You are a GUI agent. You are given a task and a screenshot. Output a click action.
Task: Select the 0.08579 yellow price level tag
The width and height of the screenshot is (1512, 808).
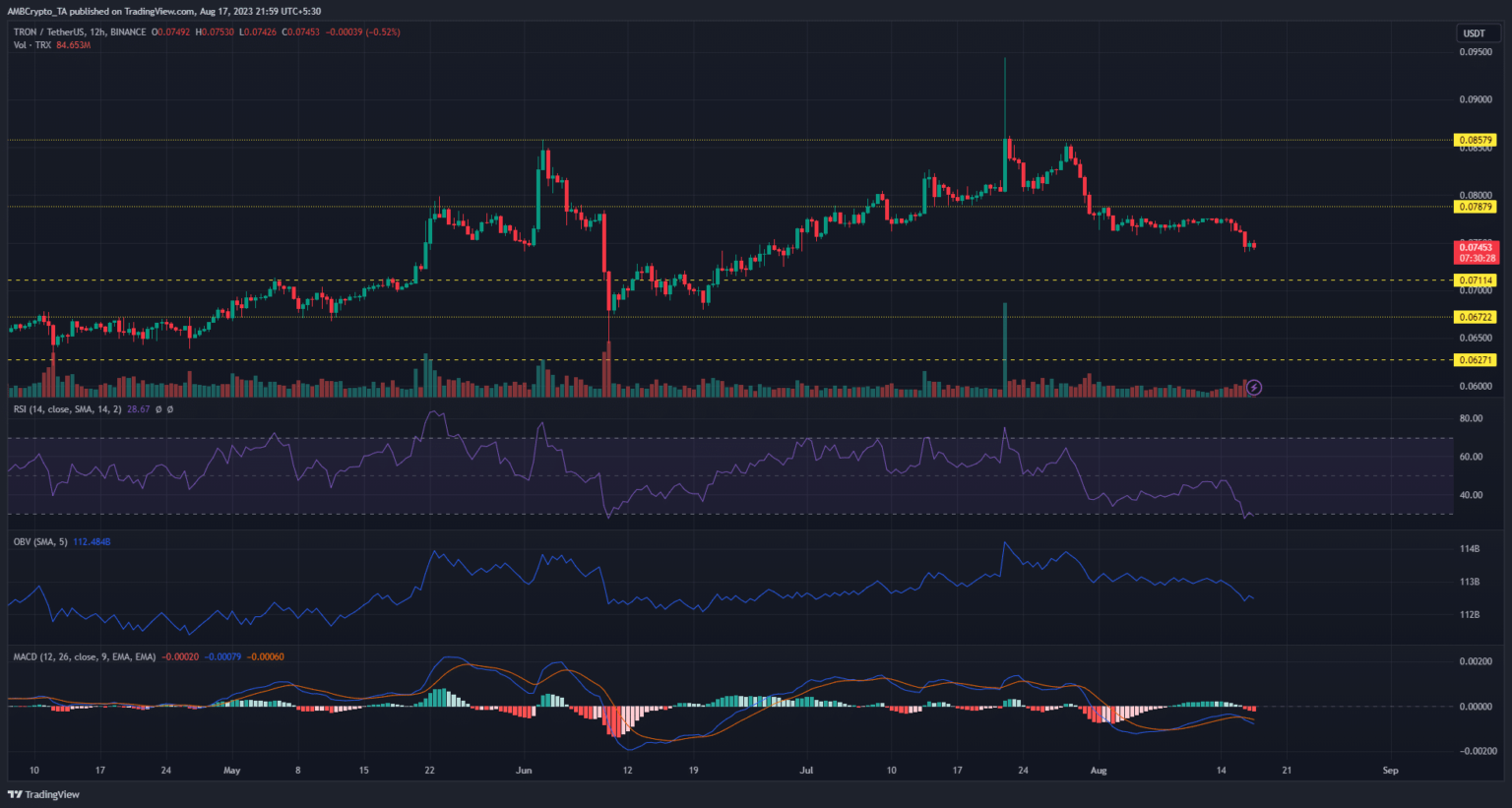pos(1476,141)
